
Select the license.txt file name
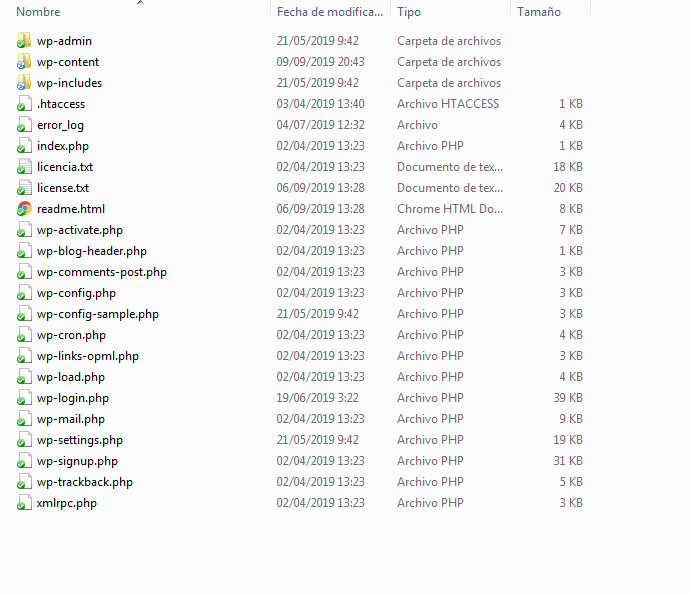(x=63, y=188)
